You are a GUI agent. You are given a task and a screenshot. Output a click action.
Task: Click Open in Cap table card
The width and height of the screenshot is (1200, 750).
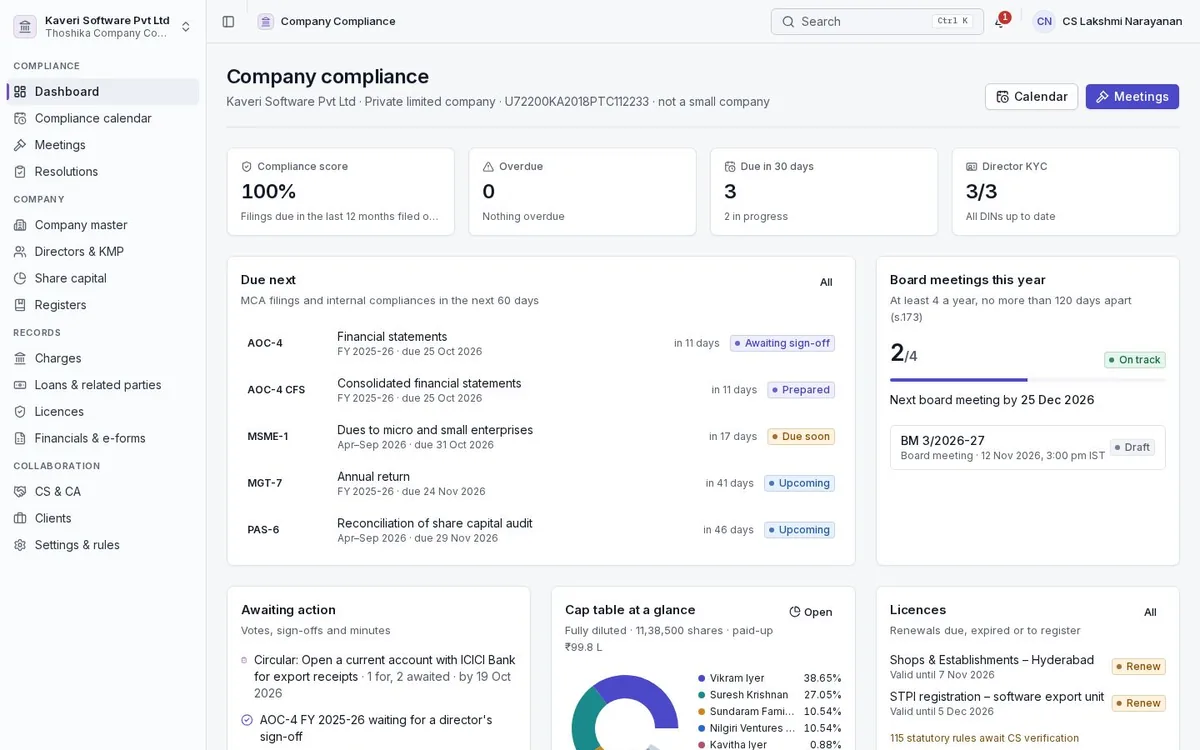(811, 612)
